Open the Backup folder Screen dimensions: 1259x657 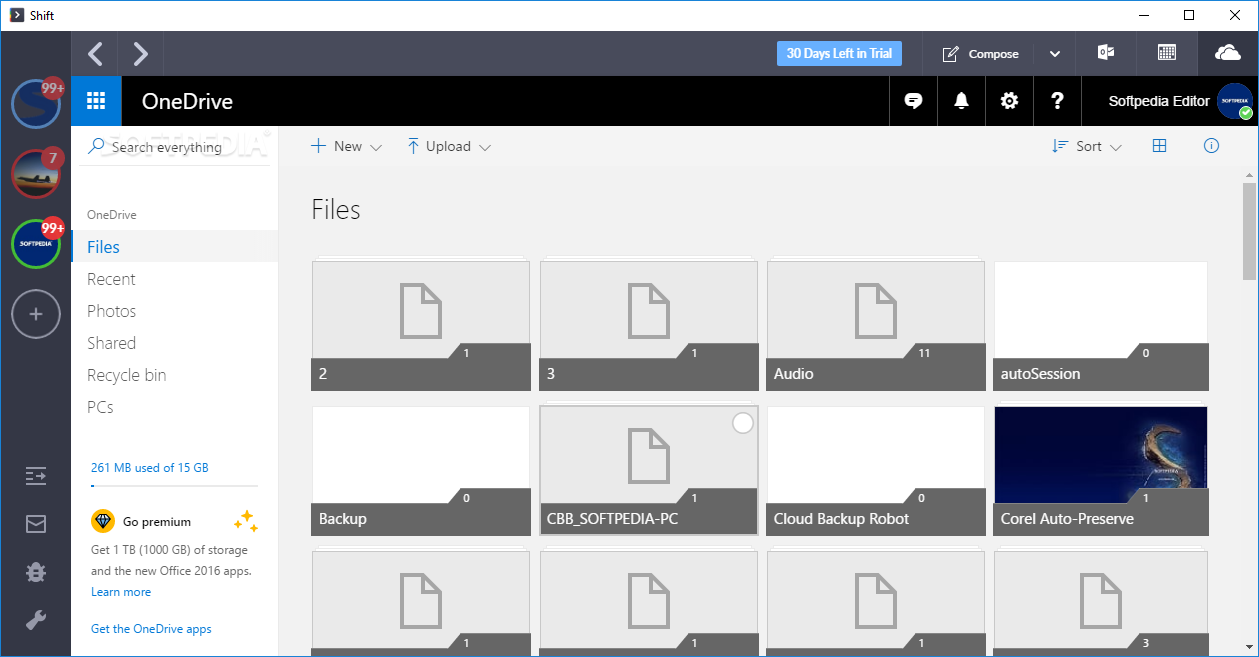421,471
